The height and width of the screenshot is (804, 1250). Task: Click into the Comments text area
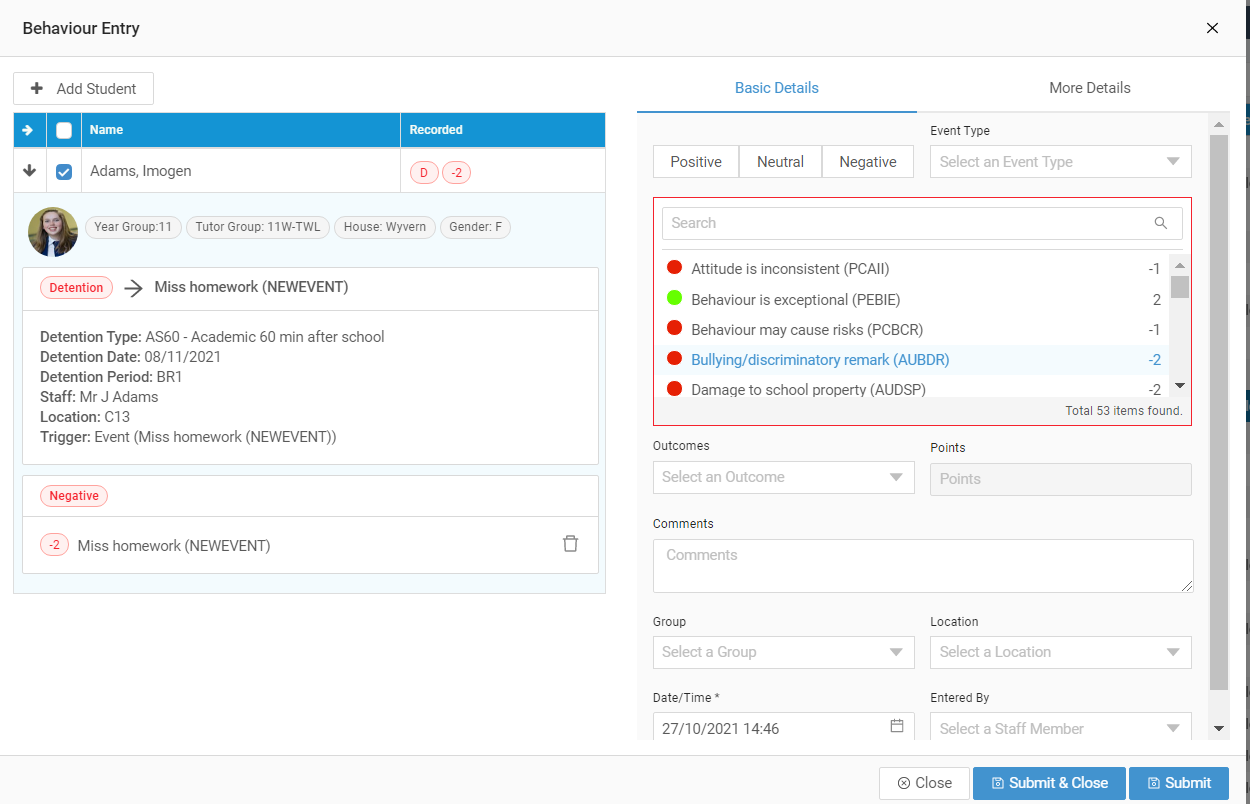click(922, 565)
